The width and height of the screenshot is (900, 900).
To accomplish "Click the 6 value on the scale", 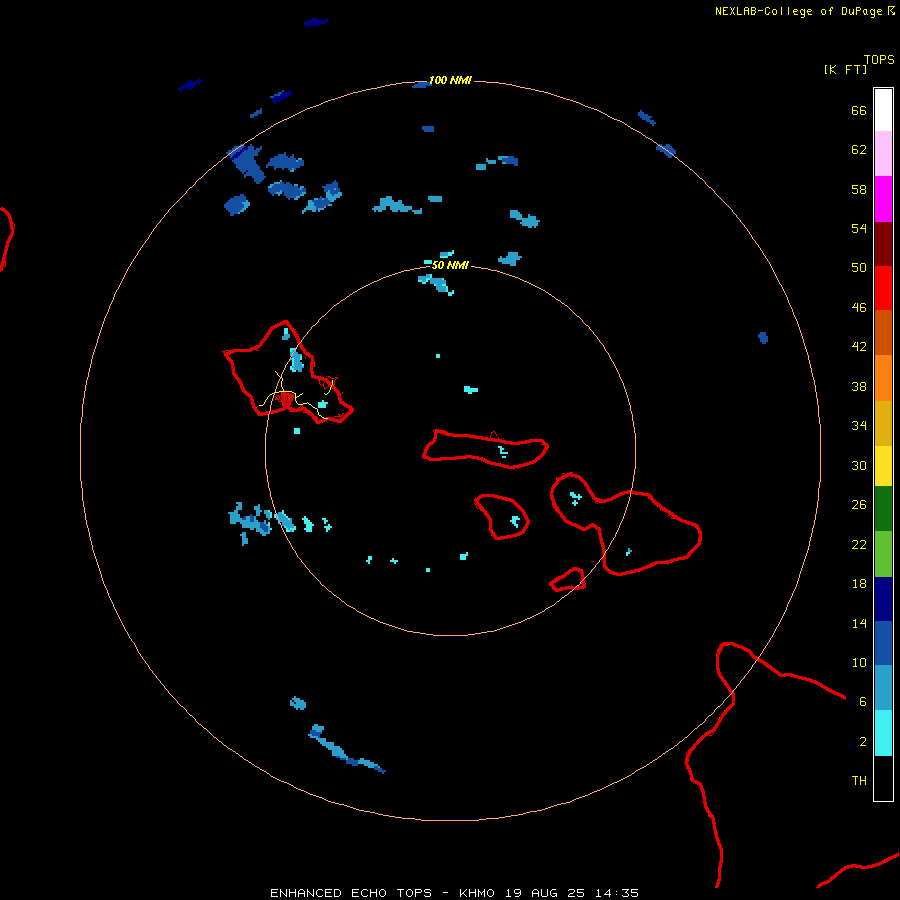I will point(863,702).
